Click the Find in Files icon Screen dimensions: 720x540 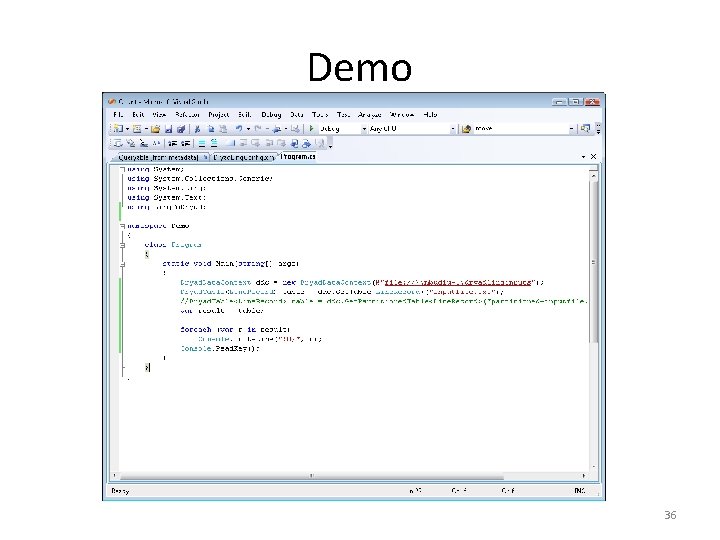[x=466, y=129]
